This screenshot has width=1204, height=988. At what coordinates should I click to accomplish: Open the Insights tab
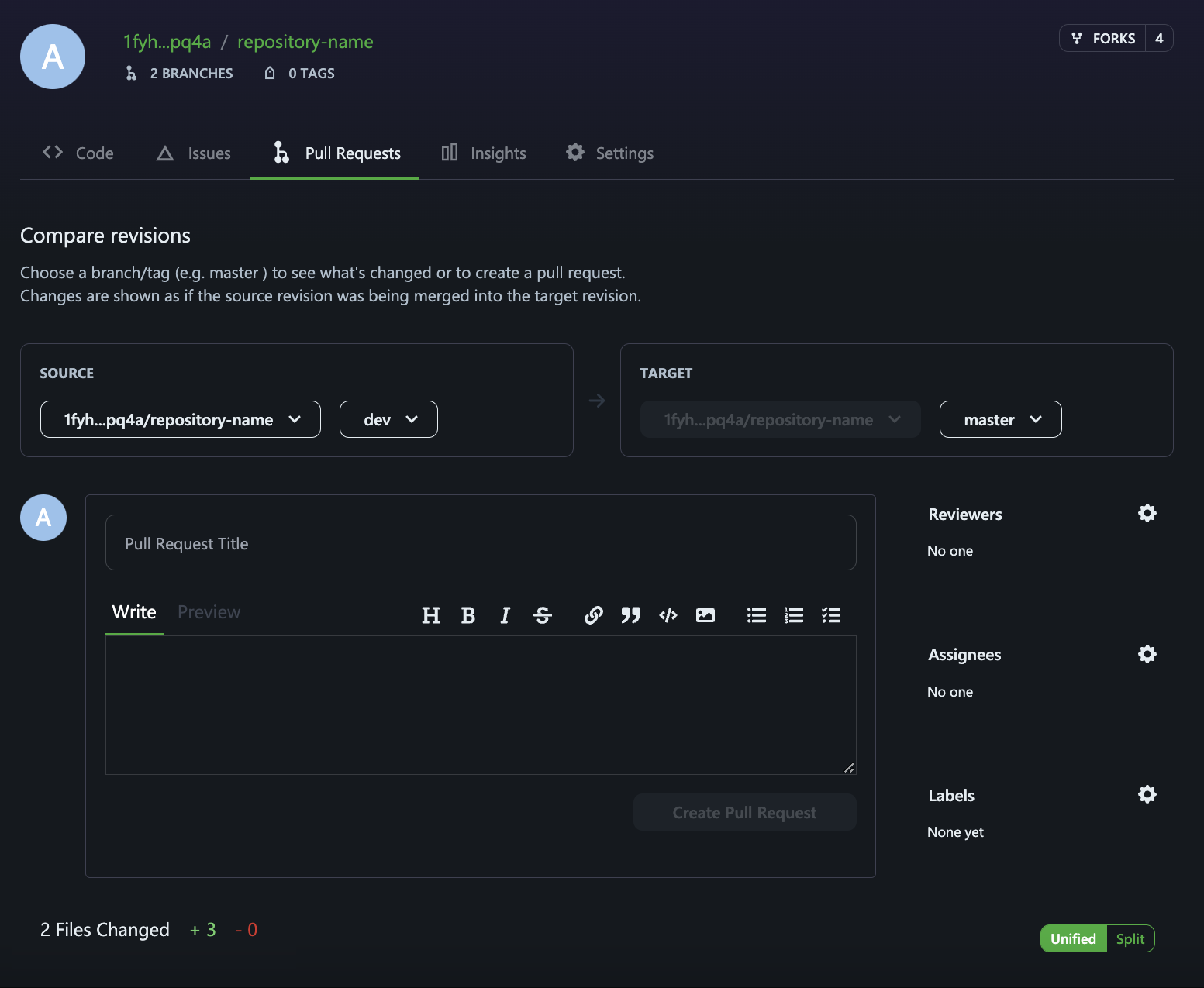(x=484, y=153)
